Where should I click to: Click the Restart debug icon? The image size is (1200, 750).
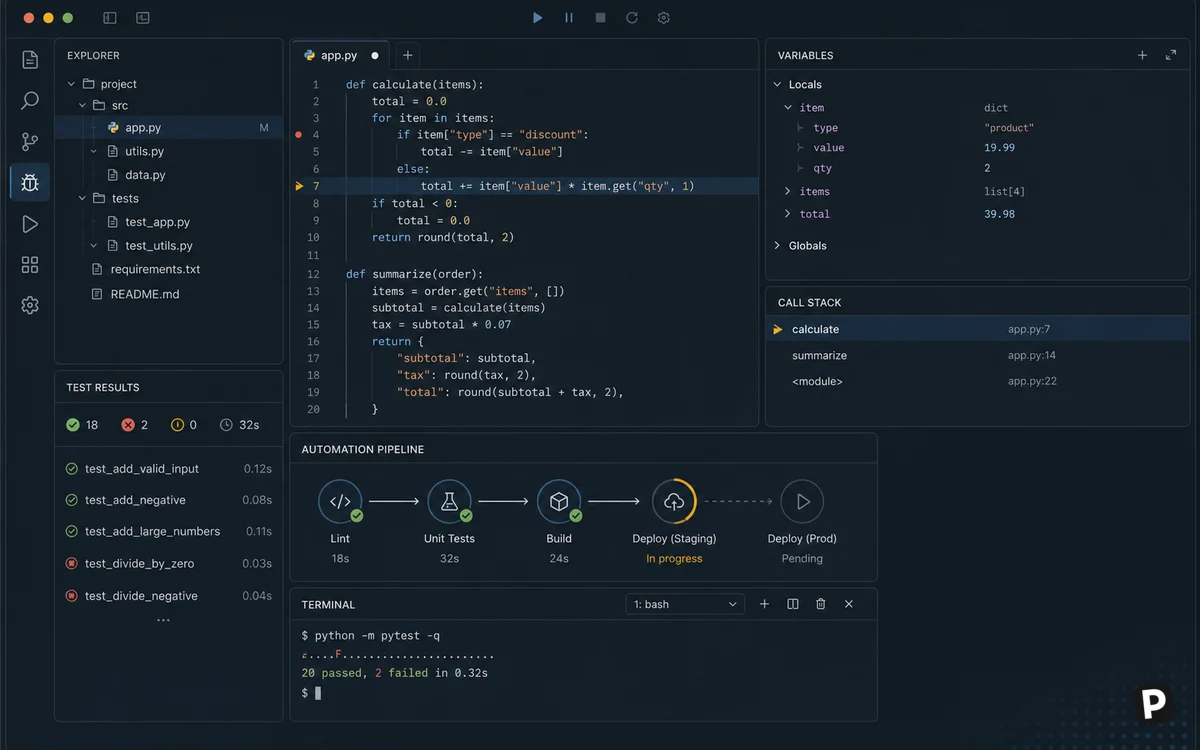tap(632, 18)
